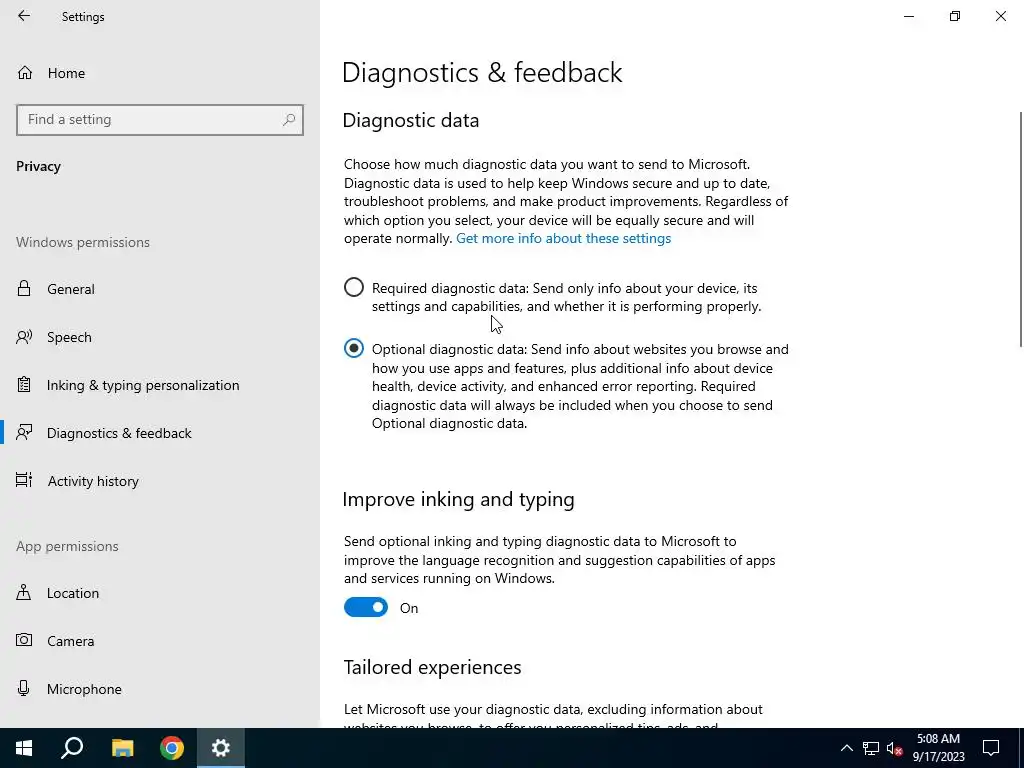The image size is (1024, 768).
Task: Restore down the Settings window
Action: pyautogui.click(x=955, y=16)
